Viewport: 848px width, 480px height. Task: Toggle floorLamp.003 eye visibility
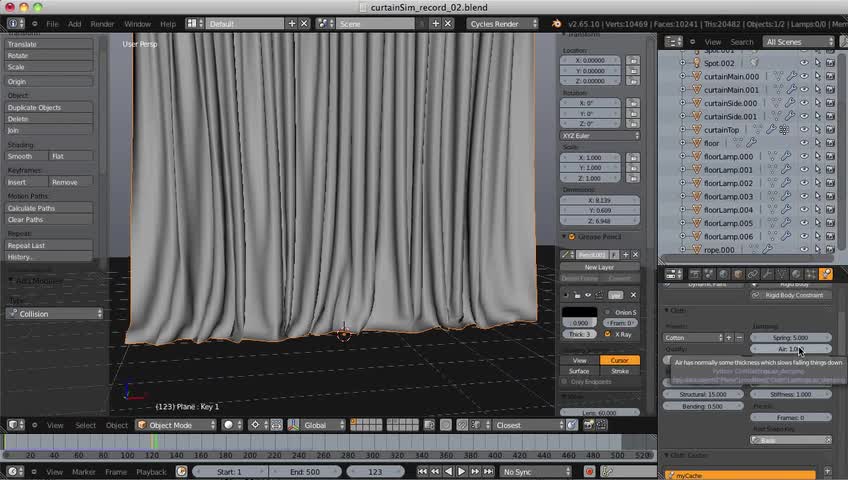[x=804, y=196]
